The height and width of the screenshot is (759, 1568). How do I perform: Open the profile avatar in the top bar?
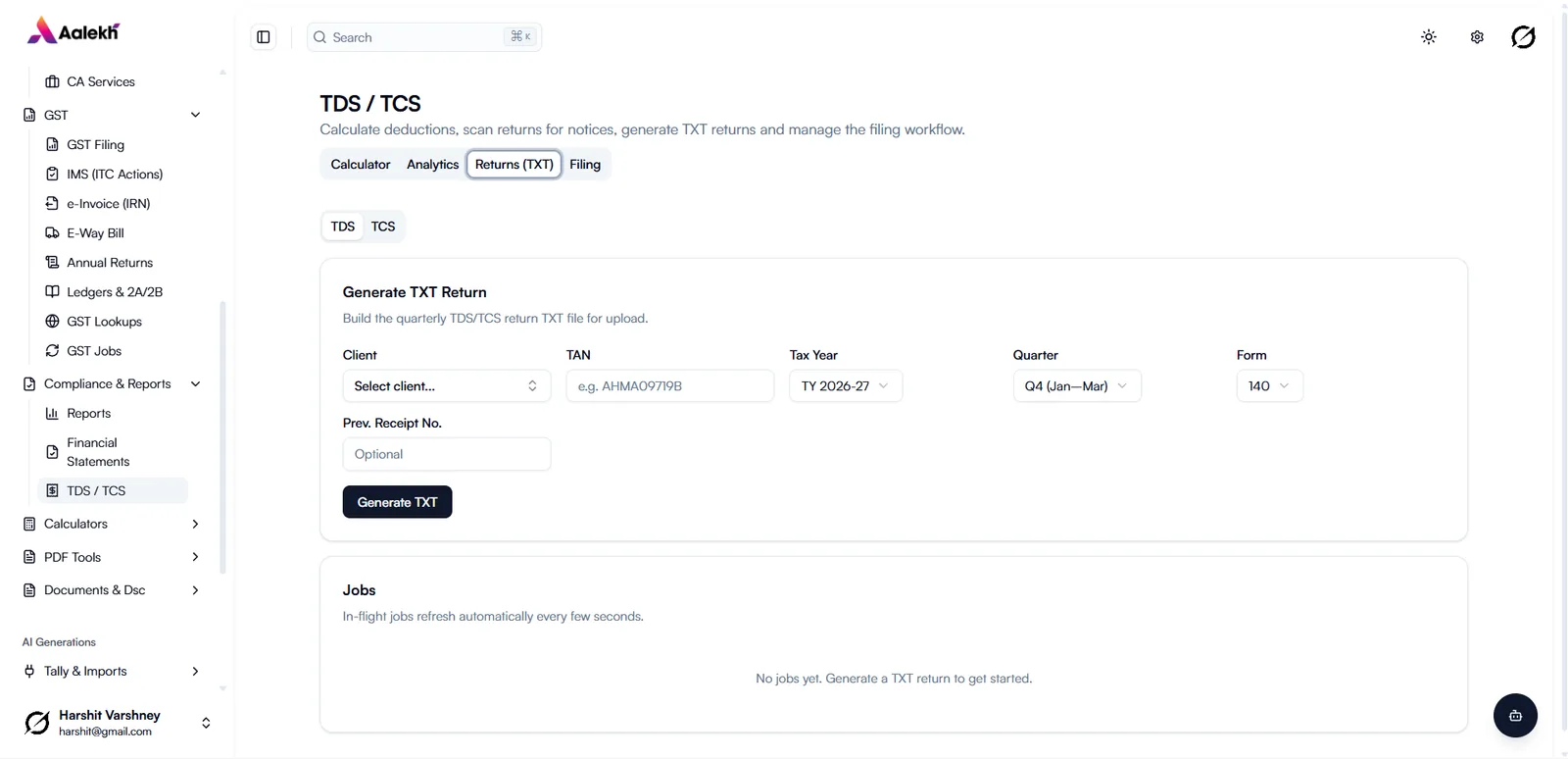[1523, 37]
